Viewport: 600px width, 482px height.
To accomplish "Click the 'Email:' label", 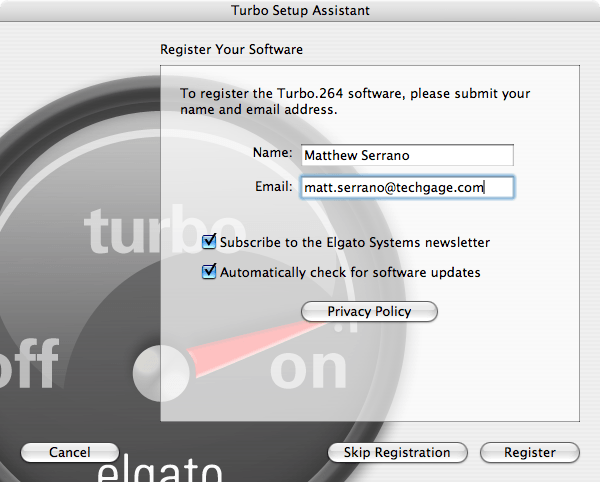I will (x=274, y=186).
